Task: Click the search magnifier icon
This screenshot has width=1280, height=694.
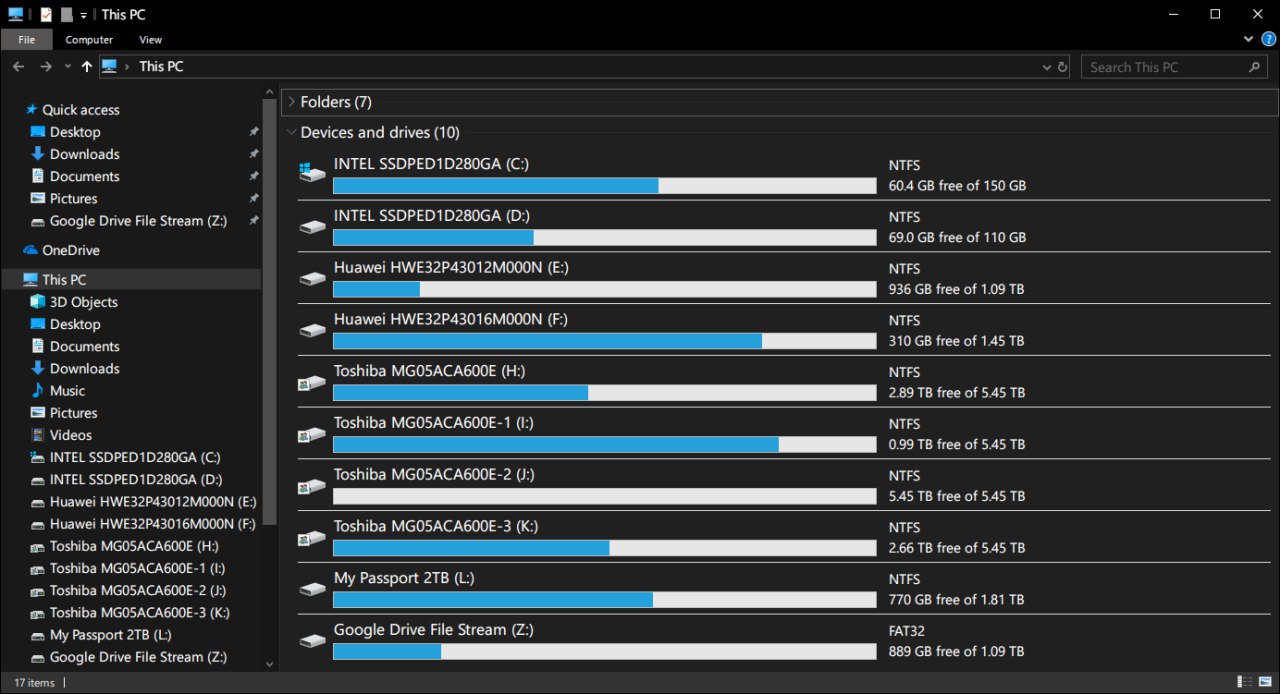Action: (x=1254, y=67)
